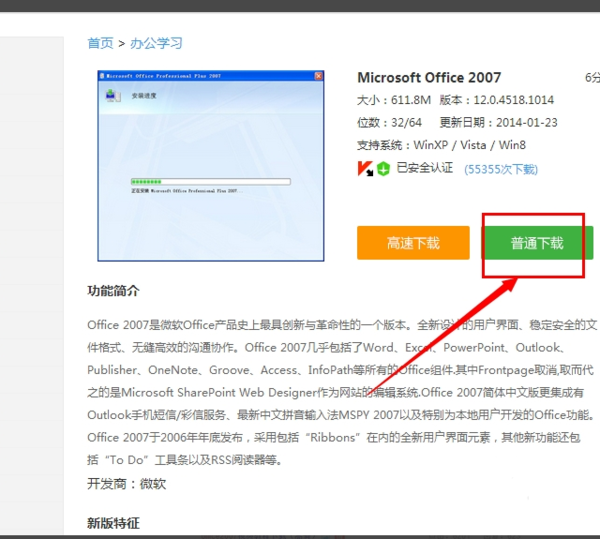
Task: Click the 新版特征 heading
Action: (x=113, y=523)
